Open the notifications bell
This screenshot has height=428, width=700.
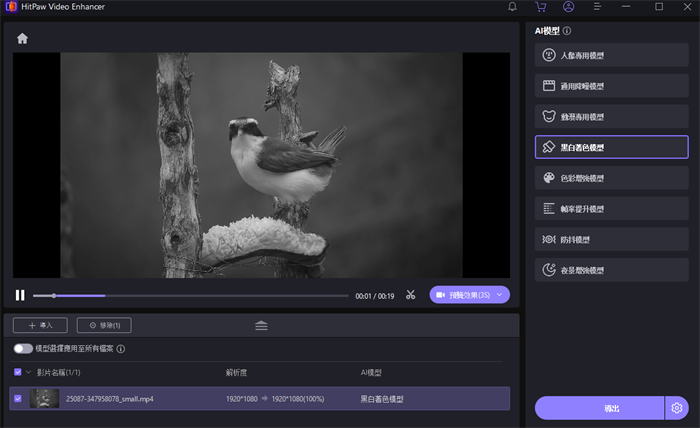pyautogui.click(x=513, y=7)
